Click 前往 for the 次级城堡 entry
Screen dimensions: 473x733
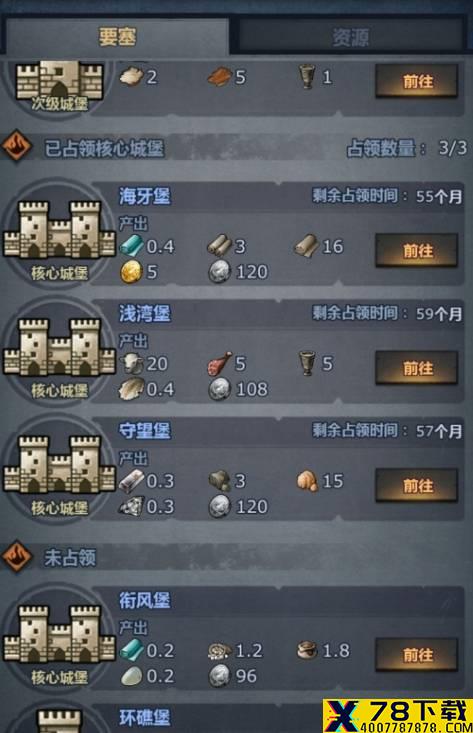[x=416, y=81]
